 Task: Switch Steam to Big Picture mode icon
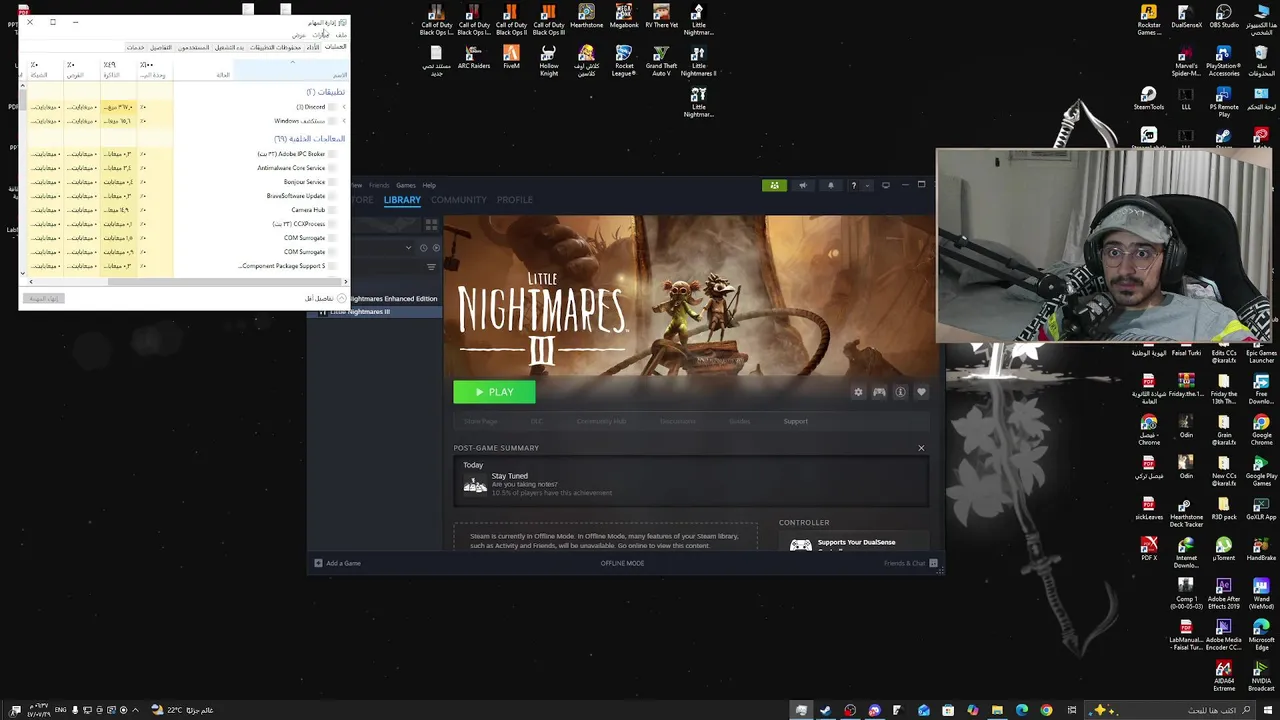(885, 185)
